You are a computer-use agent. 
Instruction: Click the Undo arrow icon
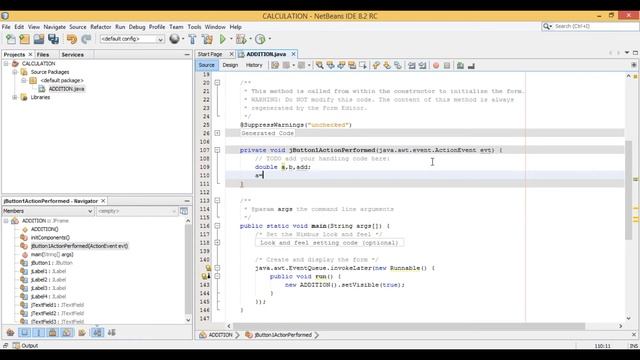click(72, 39)
